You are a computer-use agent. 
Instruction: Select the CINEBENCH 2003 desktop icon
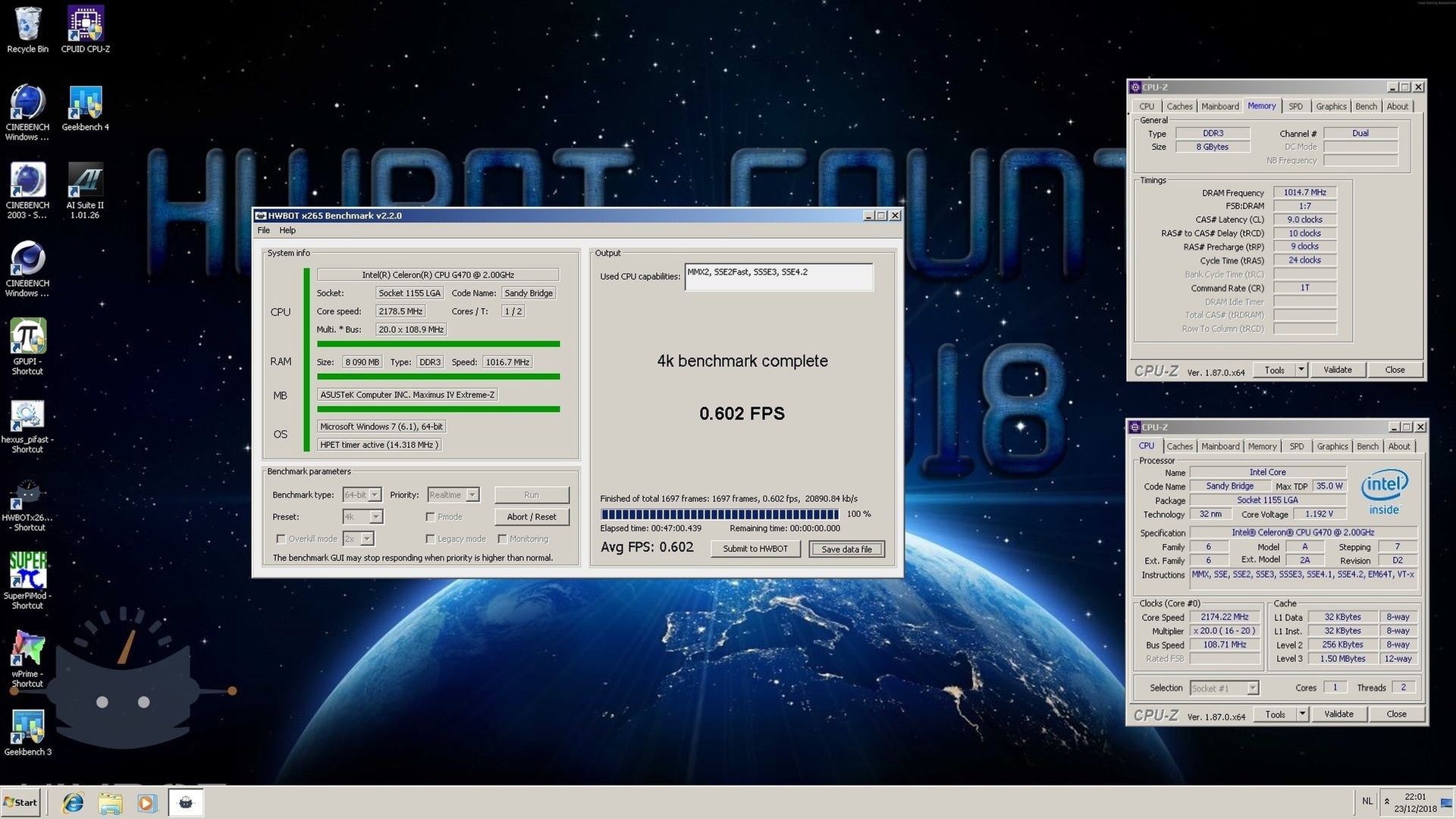click(x=27, y=191)
